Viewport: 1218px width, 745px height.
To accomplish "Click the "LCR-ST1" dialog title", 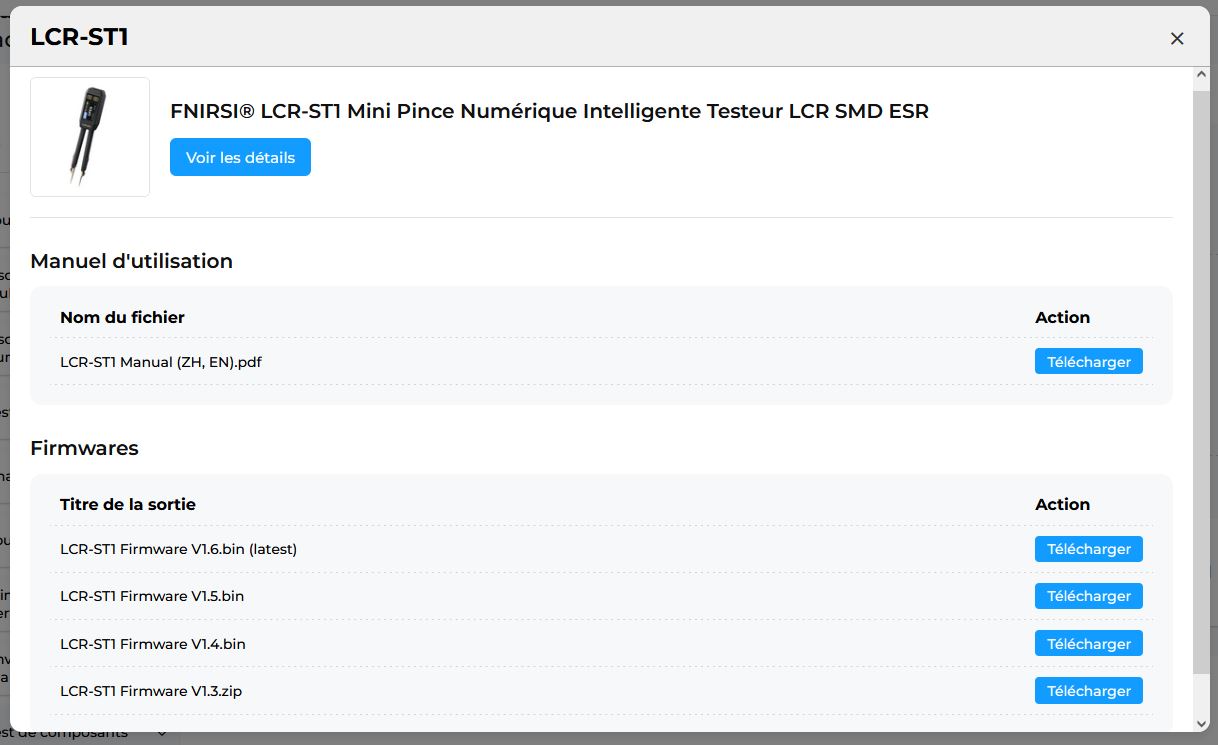I will pos(79,38).
